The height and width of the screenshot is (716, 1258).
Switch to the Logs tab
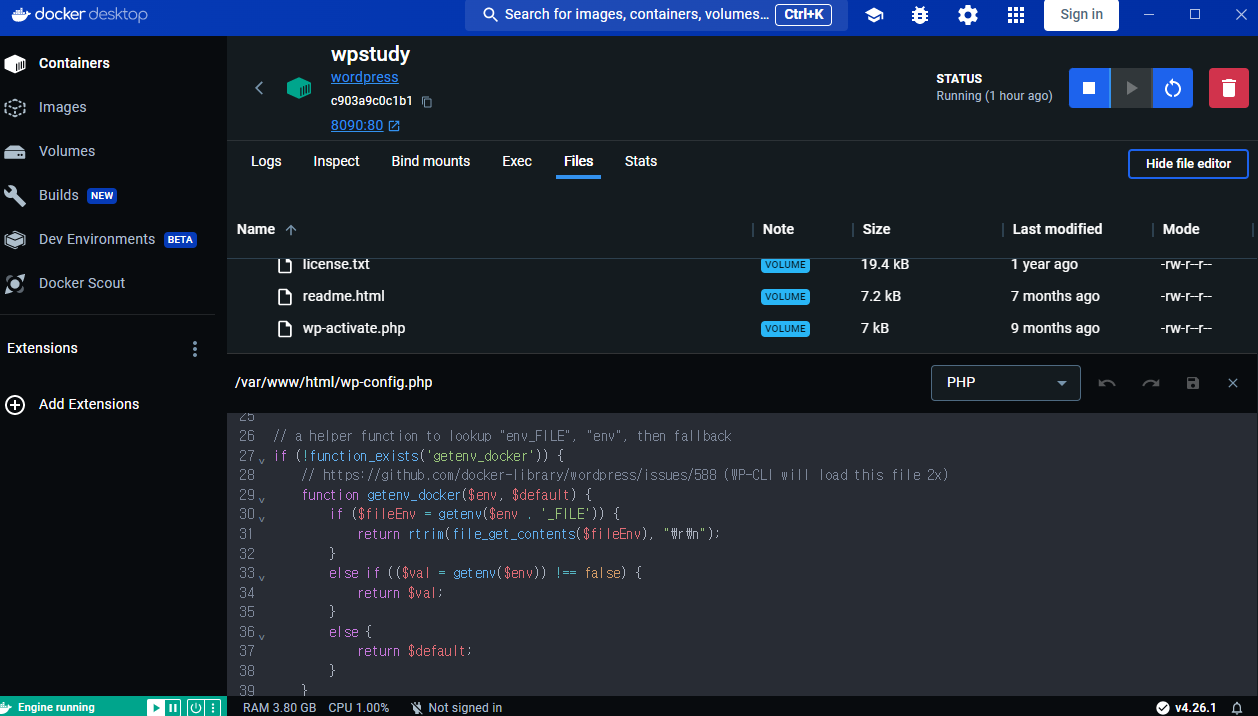point(266,161)
